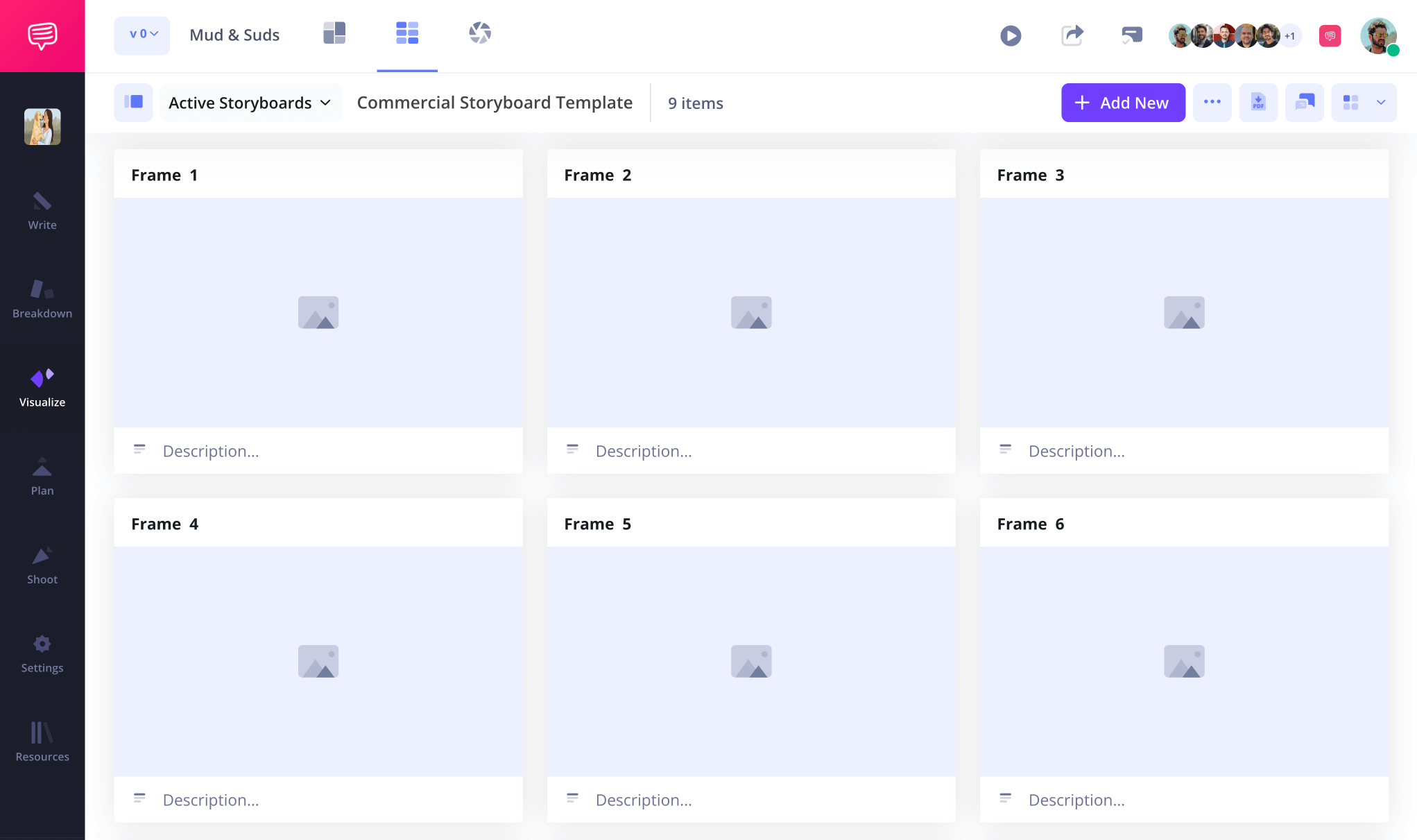Click the +1 collaborator avatar
The width and height of the screenshot is (1417, 840).
click(1290, 35)
